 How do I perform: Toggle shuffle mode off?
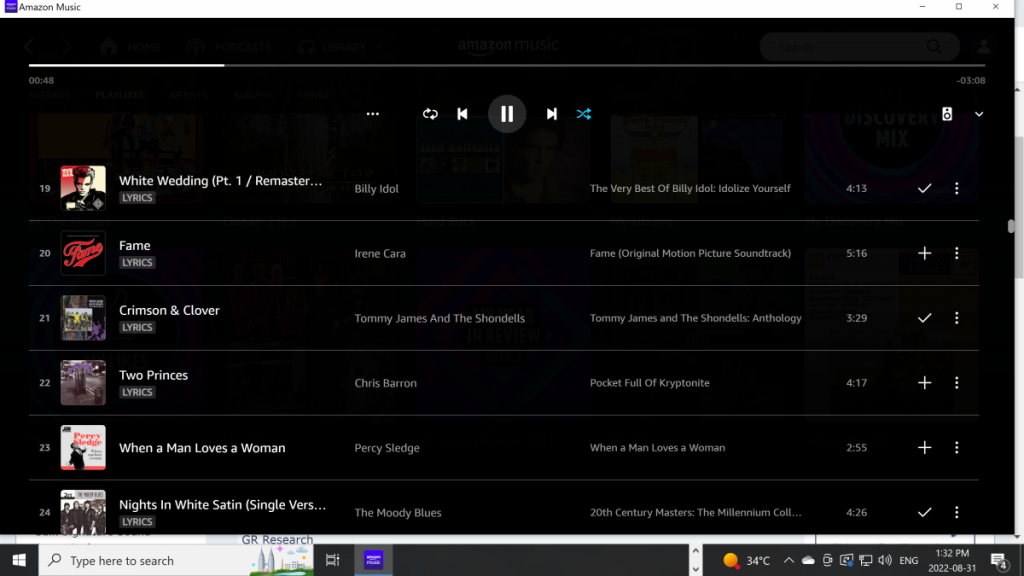(x=584, y=114)
